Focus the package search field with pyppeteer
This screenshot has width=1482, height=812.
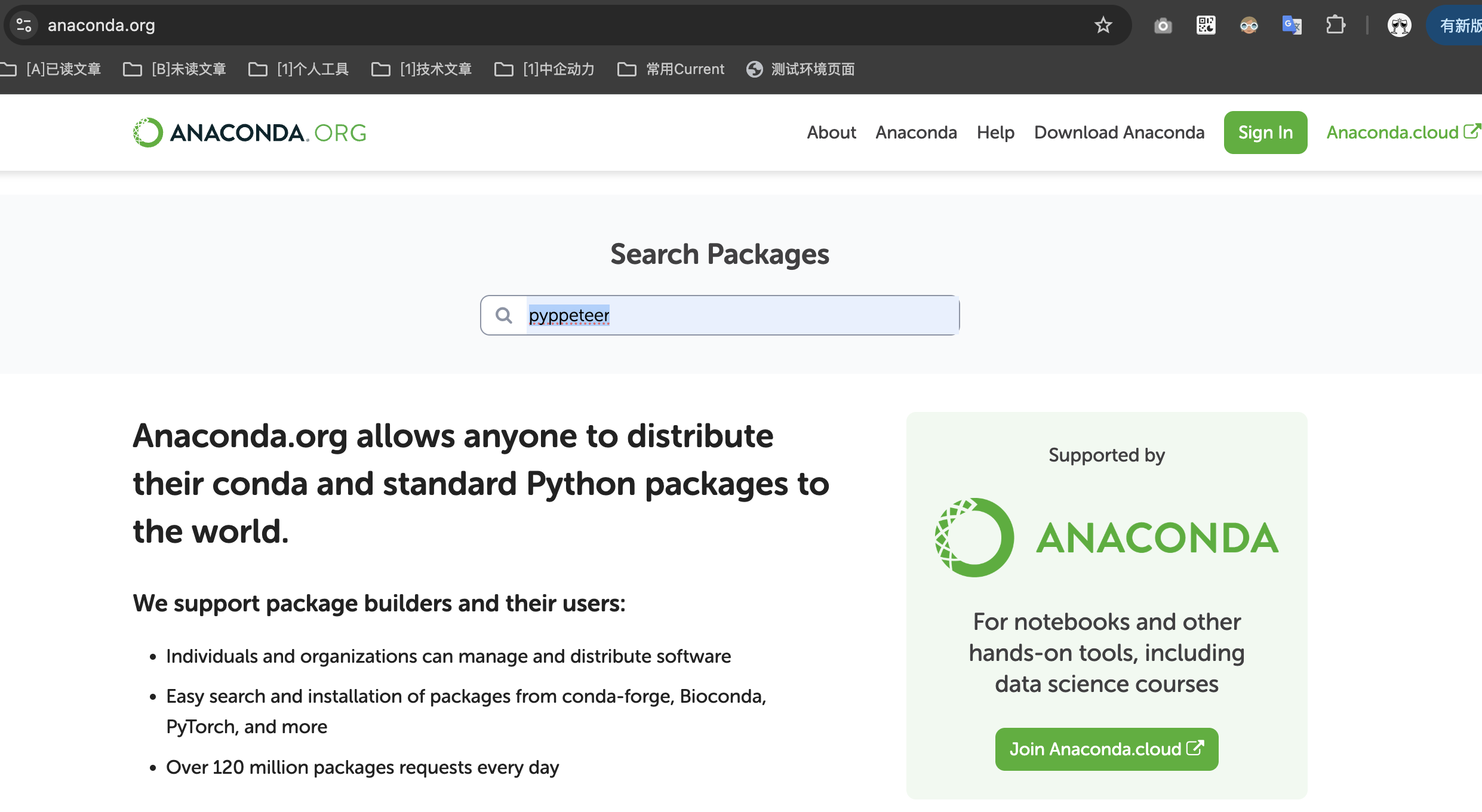coord(720,315)
